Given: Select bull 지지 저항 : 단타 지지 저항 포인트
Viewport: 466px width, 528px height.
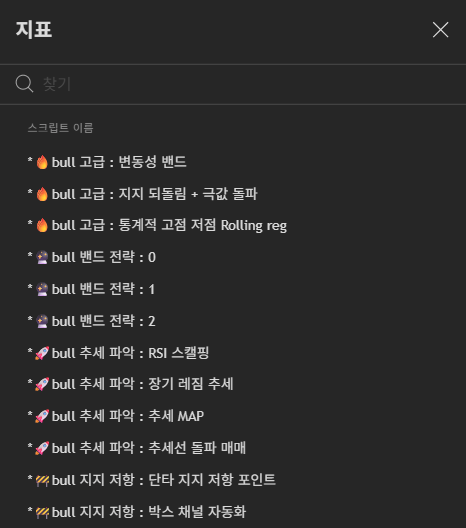Looking at the screenshot, I should 233,480.
